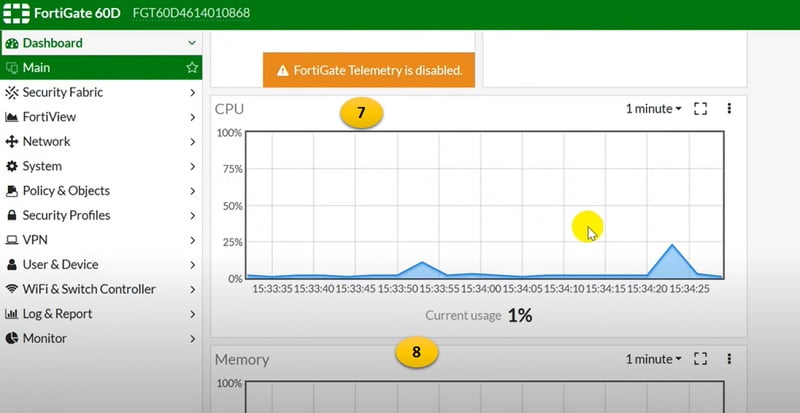Expand Policy & Objects submenu chevron
The height and width of the screenshot is (413, 800).
point(192,191)
